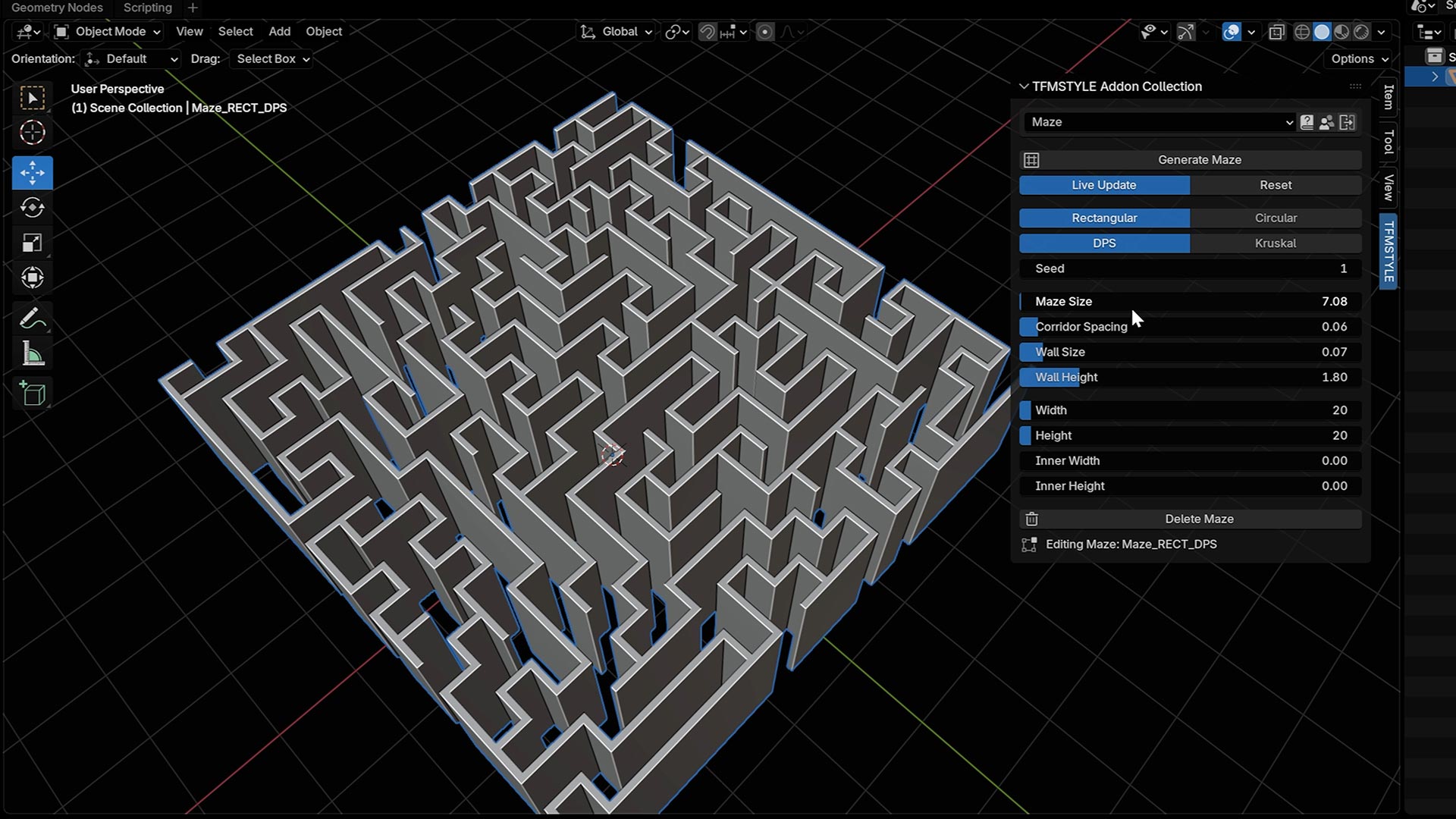Image resolution: width=1456 pixels, height=819 pixels.
Task: Activate the Rotate tool
Action: click(x=32, y=208)
